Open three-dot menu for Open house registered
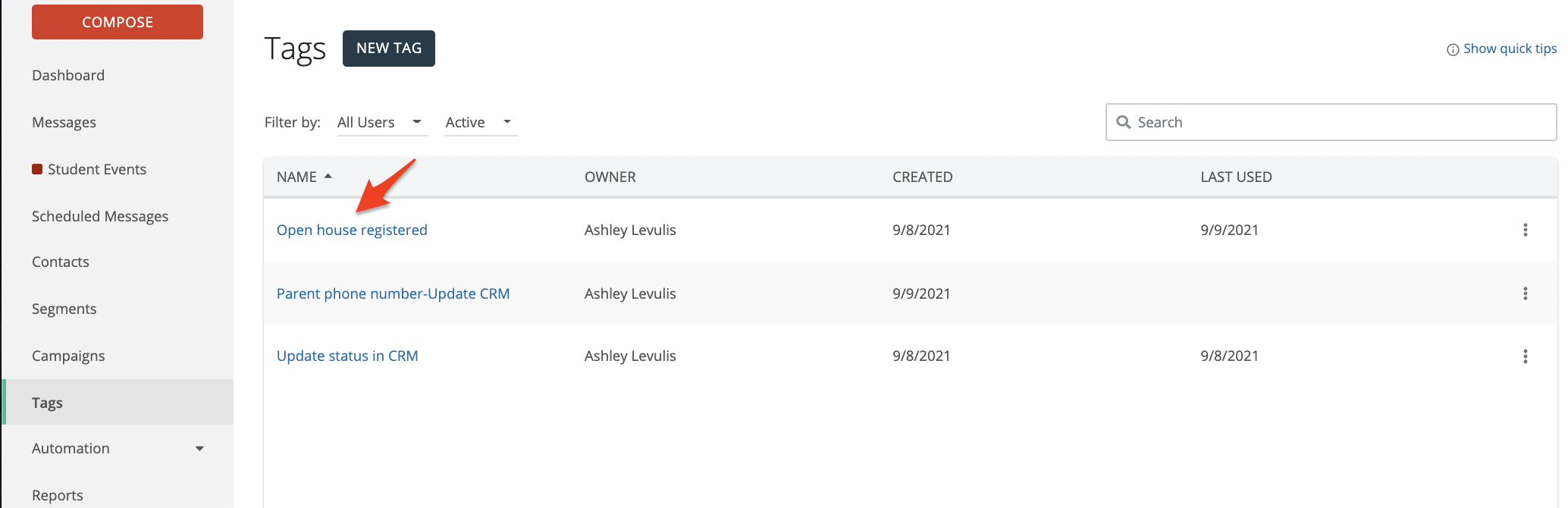This screenshot has height=508, width=1568. [1525, 230]
